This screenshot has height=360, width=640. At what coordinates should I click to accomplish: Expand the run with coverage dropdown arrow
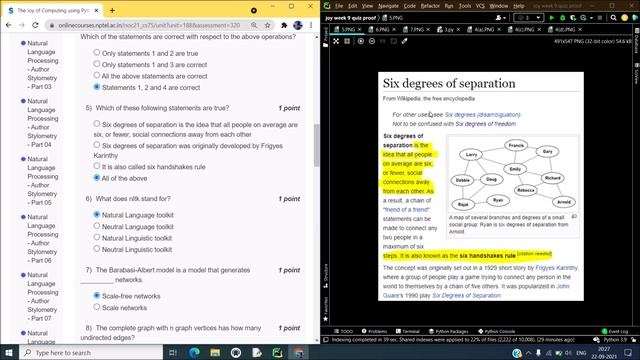point(591,18)
